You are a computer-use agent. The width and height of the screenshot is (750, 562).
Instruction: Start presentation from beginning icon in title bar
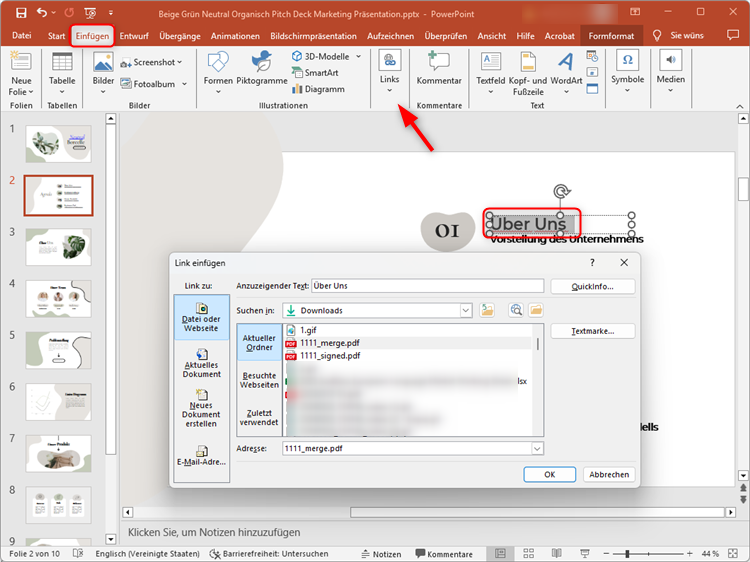click(x=89, y=13)
